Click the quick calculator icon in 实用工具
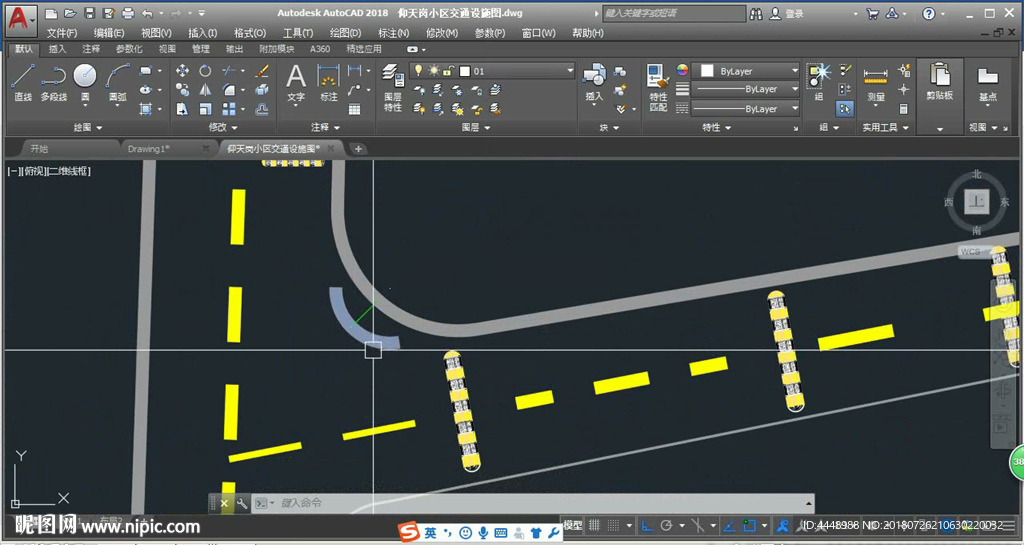 pyautogui.click(x=904, y=109)
